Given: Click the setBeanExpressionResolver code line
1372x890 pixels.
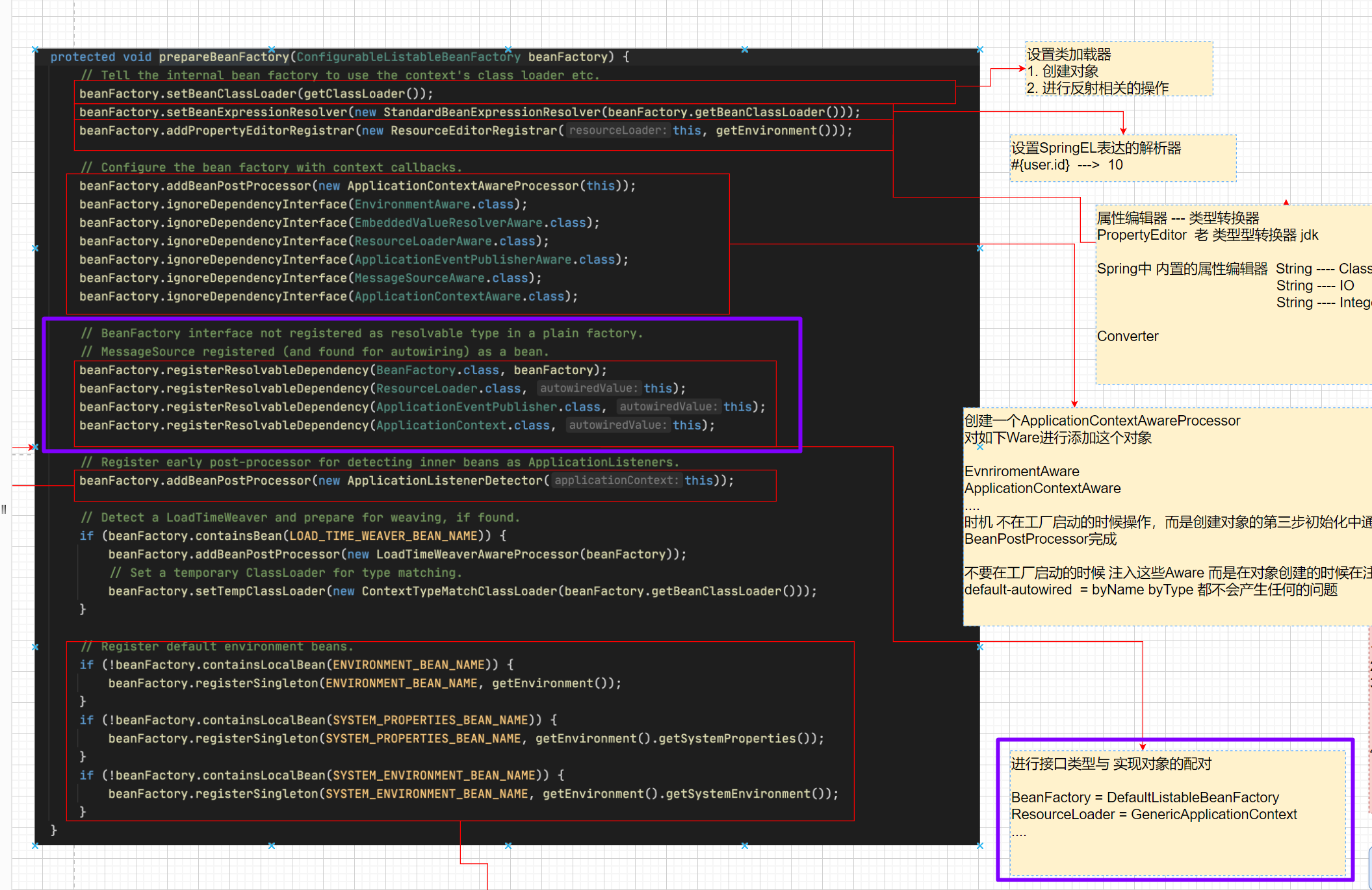Looking at the screenshot, I should (x=470, y=112).
